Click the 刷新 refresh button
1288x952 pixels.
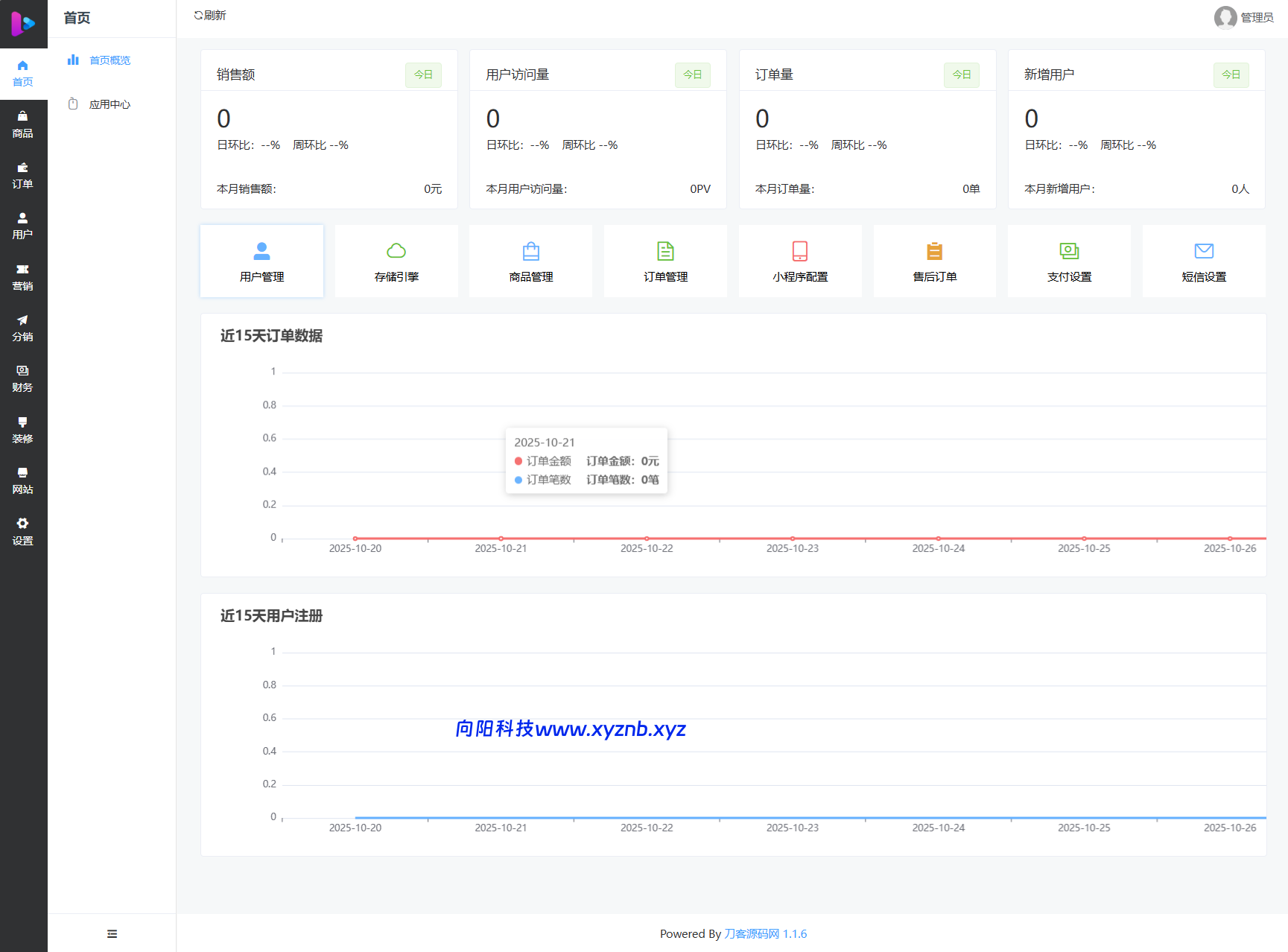click(210, 16)
